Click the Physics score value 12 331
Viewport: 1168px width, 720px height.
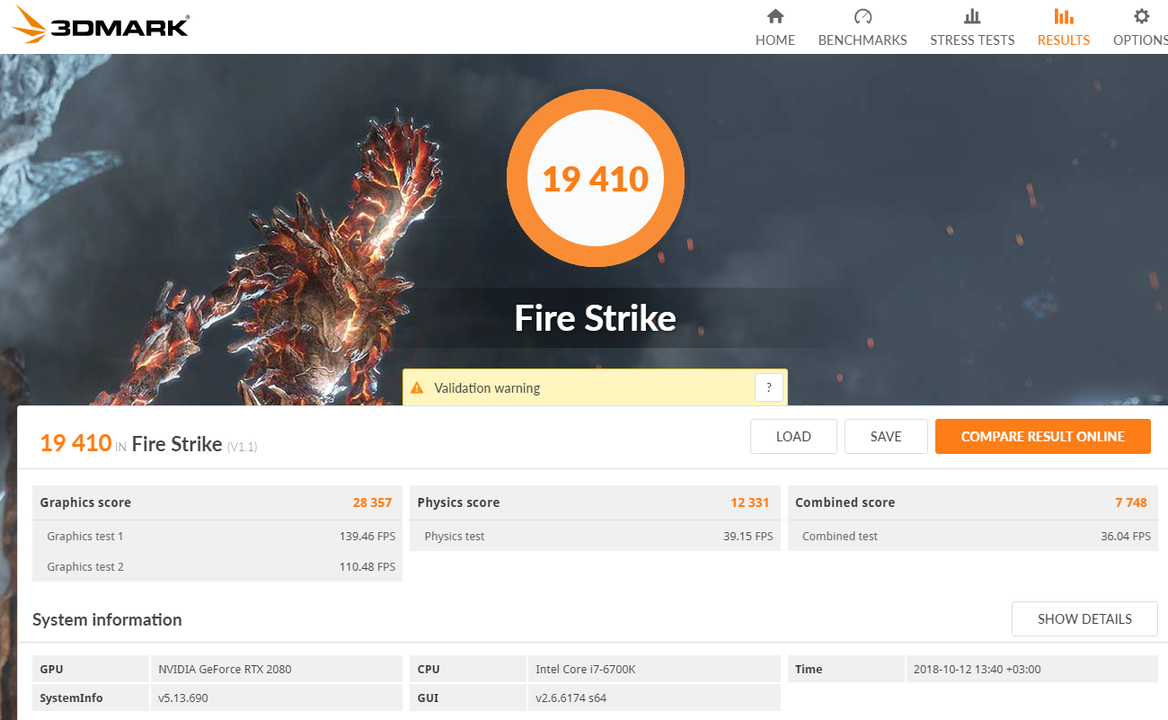point(749,503)
